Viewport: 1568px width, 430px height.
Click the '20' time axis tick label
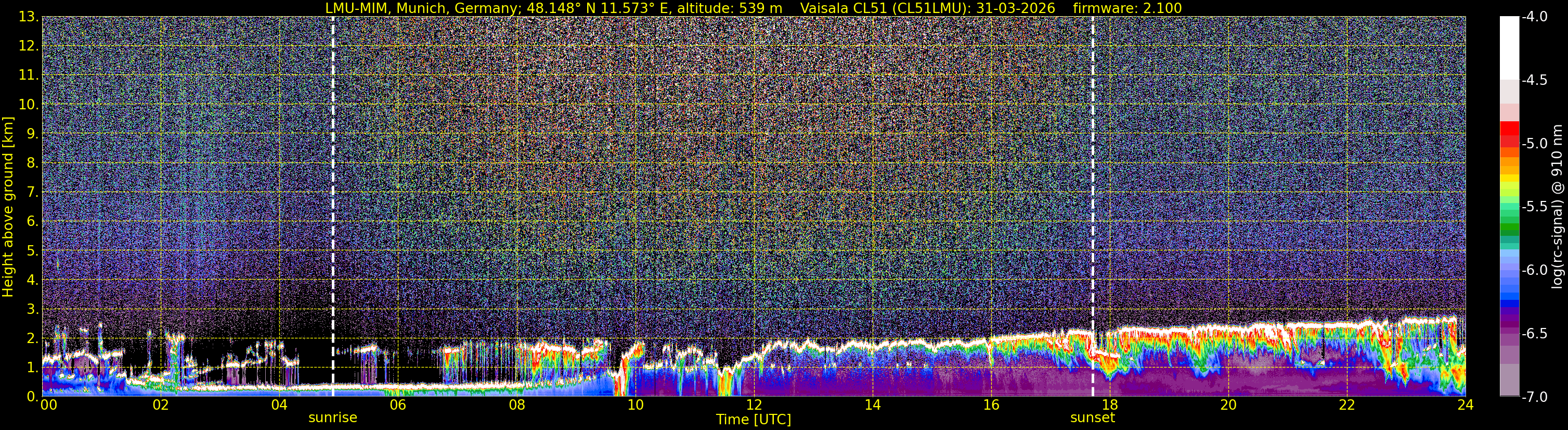1228,405
